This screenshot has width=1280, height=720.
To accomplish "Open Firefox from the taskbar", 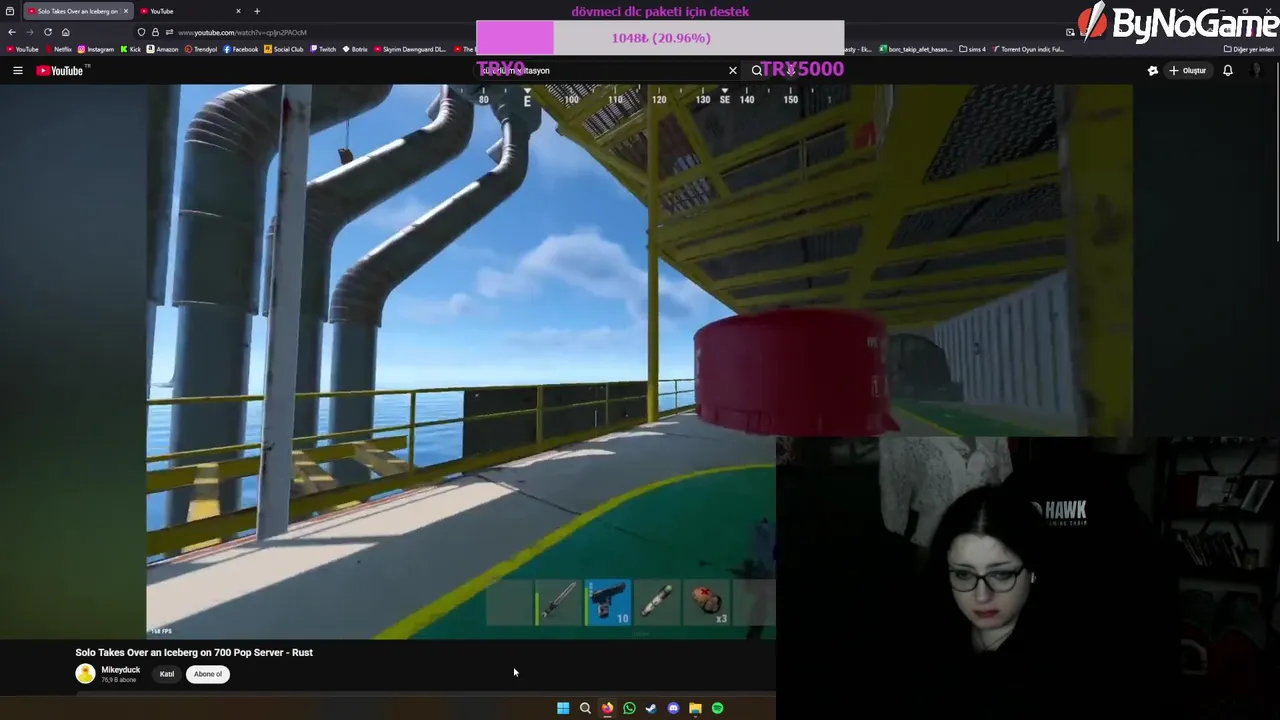I will tap(607, 708).
